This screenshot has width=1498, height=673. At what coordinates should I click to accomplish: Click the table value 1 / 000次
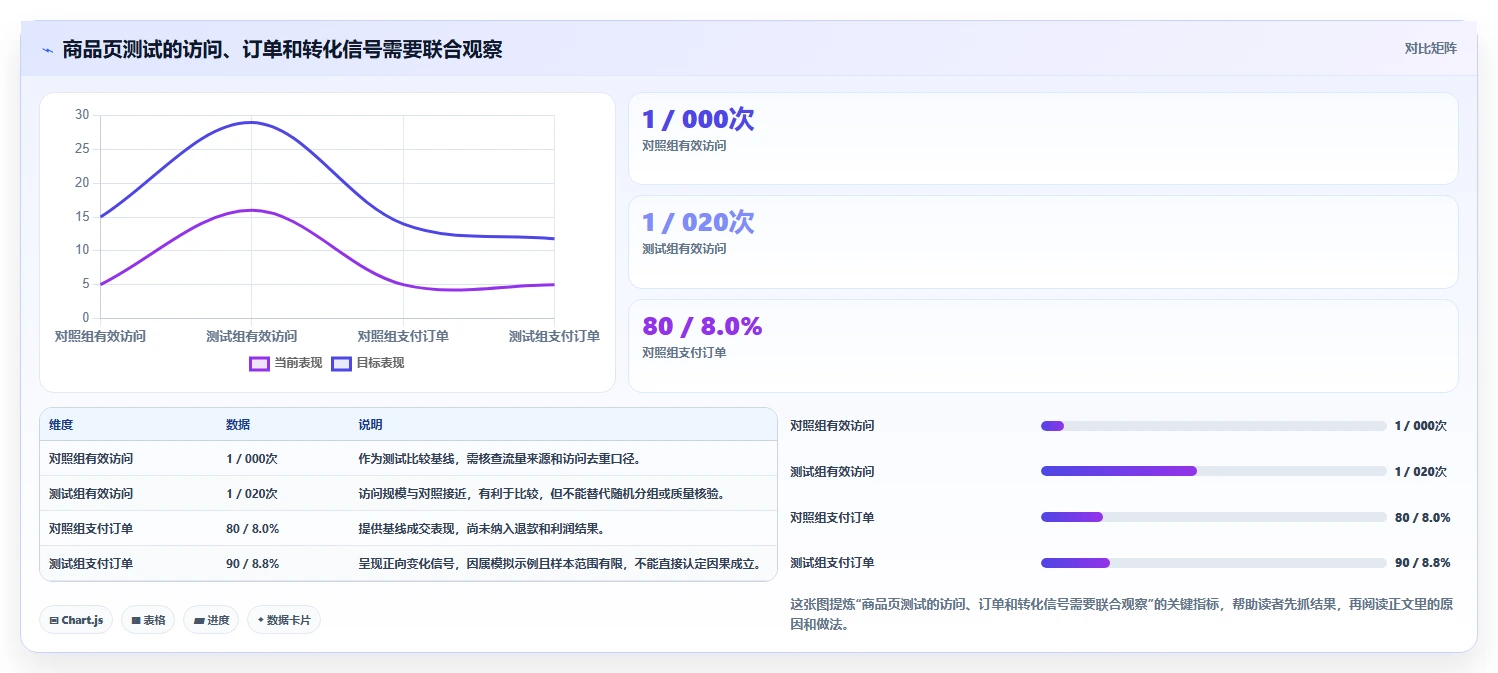click(x=252, y=459)
